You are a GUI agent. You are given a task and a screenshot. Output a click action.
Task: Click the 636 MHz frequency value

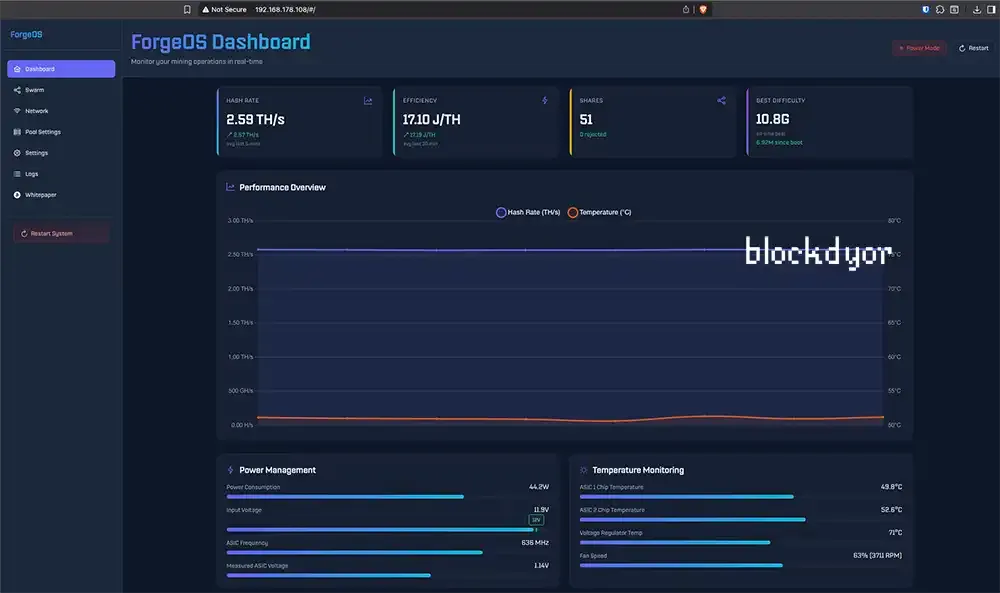tap(535, 543)
